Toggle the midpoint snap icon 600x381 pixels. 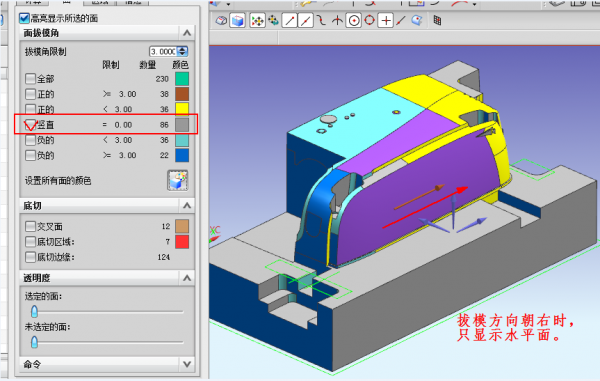306,20
